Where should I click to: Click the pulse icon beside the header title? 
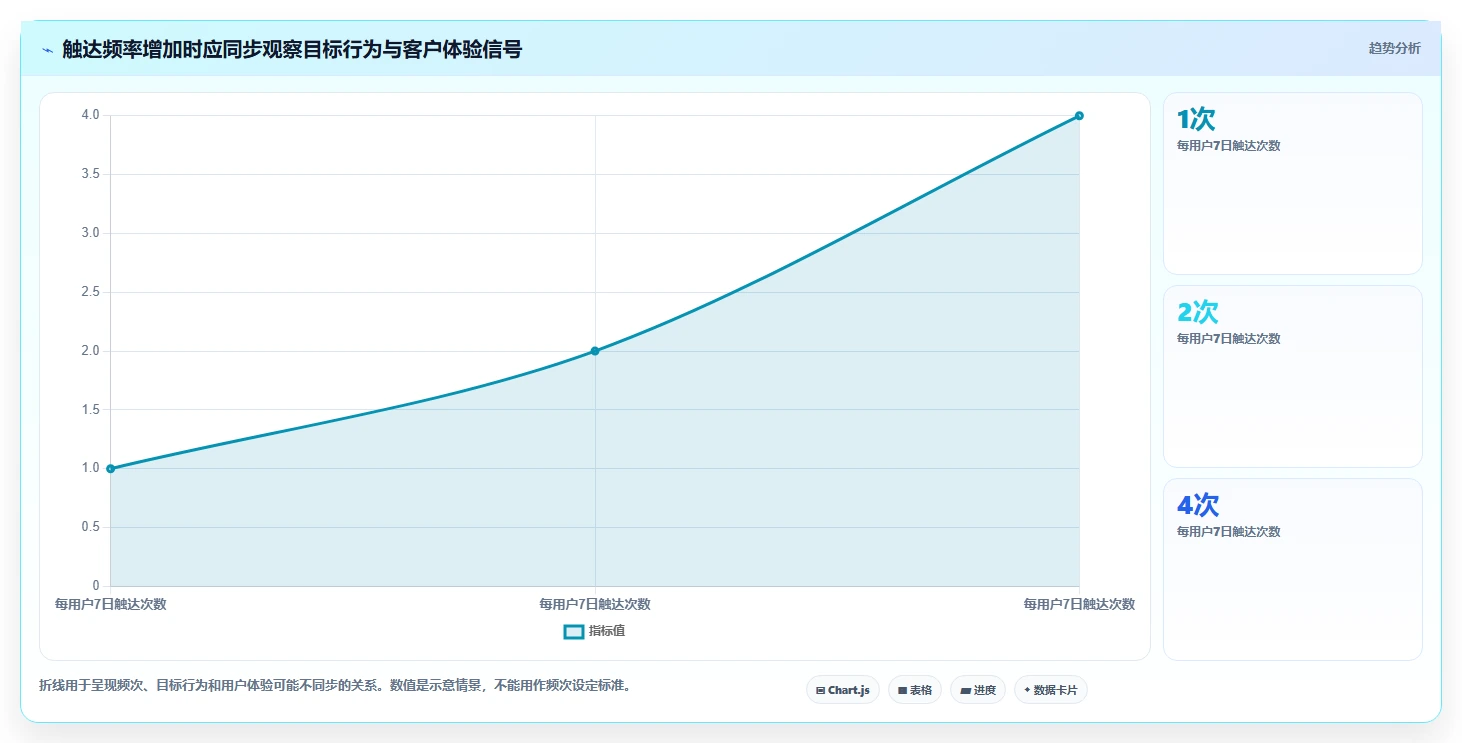pos(47,50)
